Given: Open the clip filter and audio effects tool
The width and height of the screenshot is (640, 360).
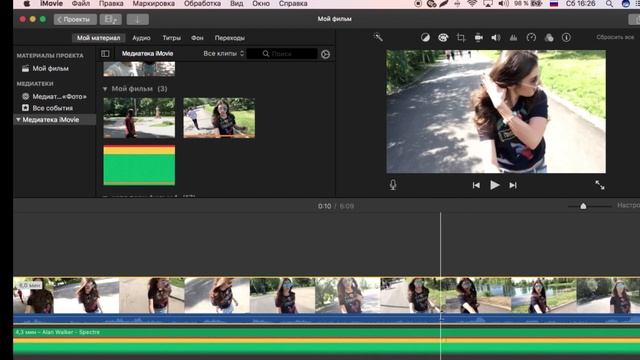Looking at the screenshot, I should [x=549, y=38].
